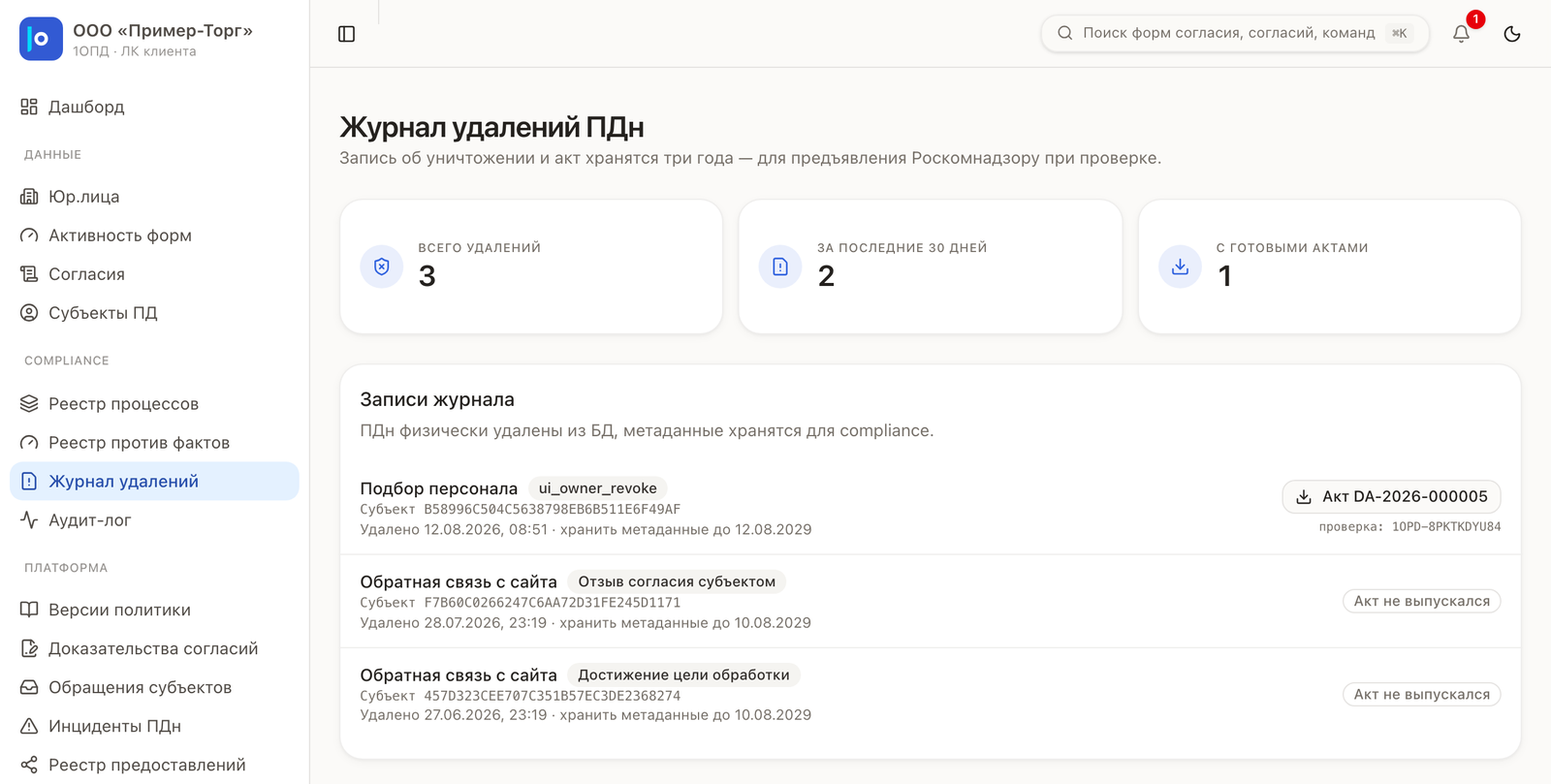Screen dimensions: 1551x784
Task: Switch to dark mode moon icon
Action: coord(1511,34)
